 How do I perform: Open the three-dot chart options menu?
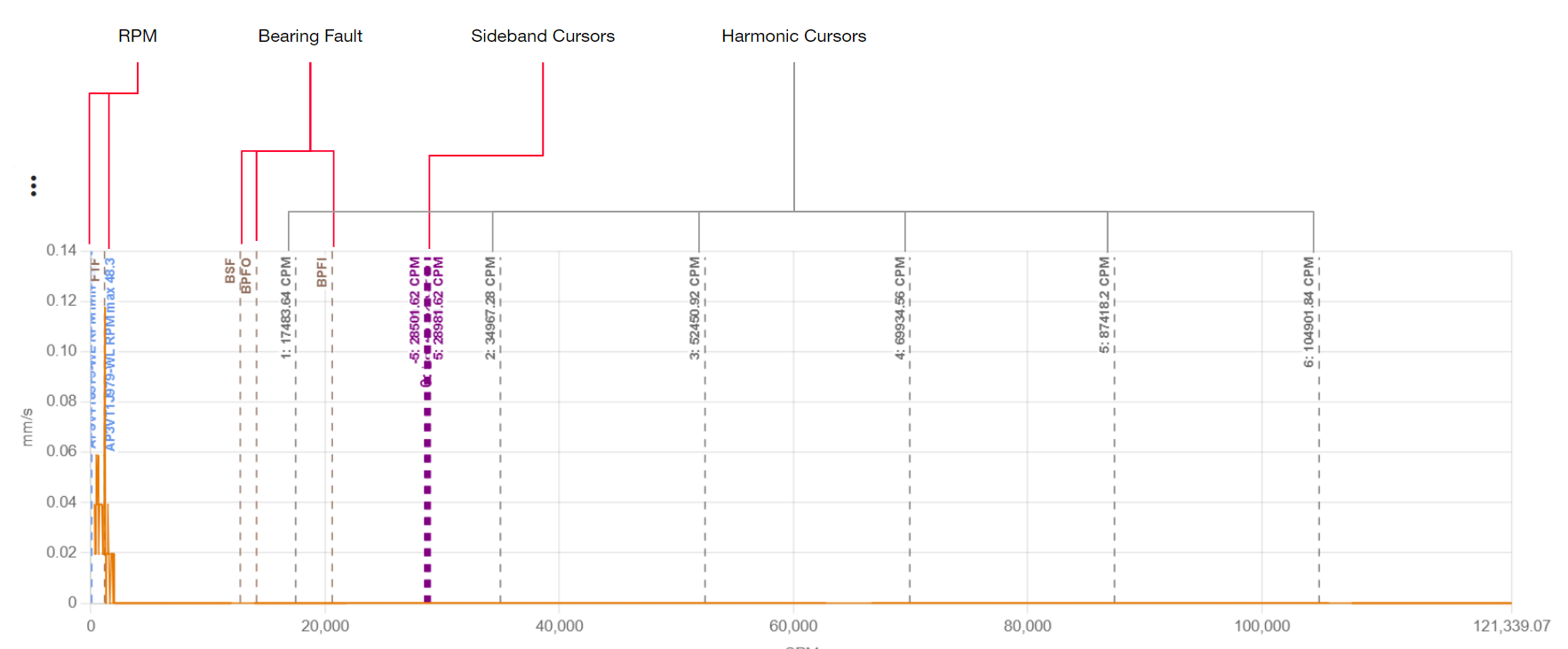click(x=34, y=186)
